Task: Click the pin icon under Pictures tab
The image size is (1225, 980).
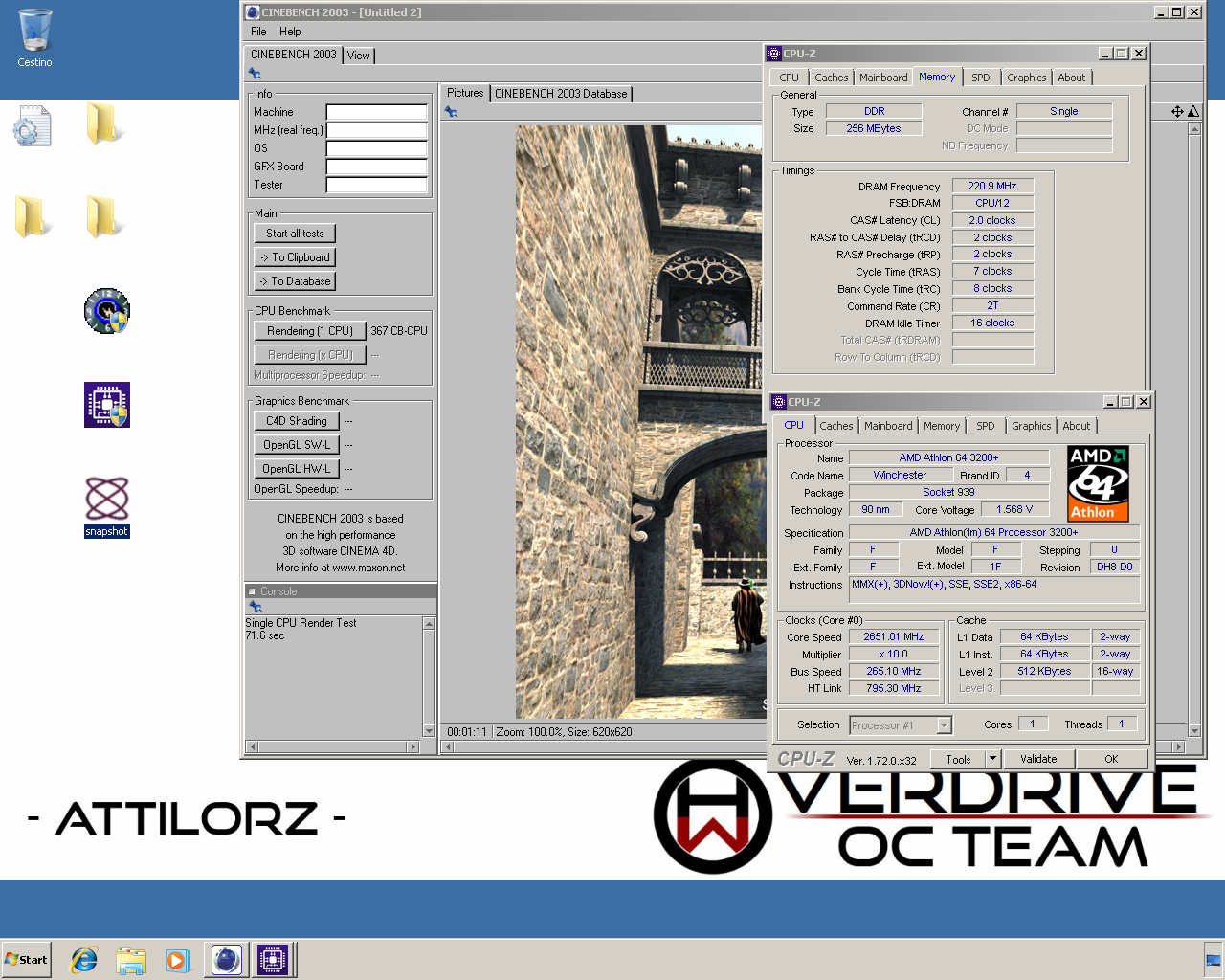Action: click(451, 112)
